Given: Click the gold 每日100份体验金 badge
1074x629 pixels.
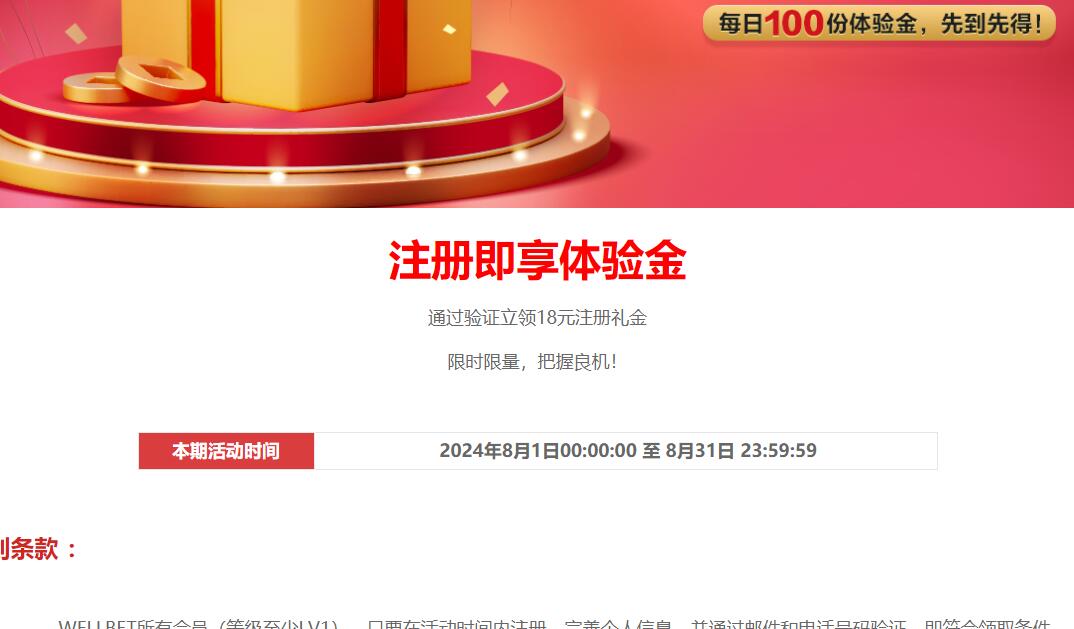Looking at the screenshot, I should click(879, 24).
